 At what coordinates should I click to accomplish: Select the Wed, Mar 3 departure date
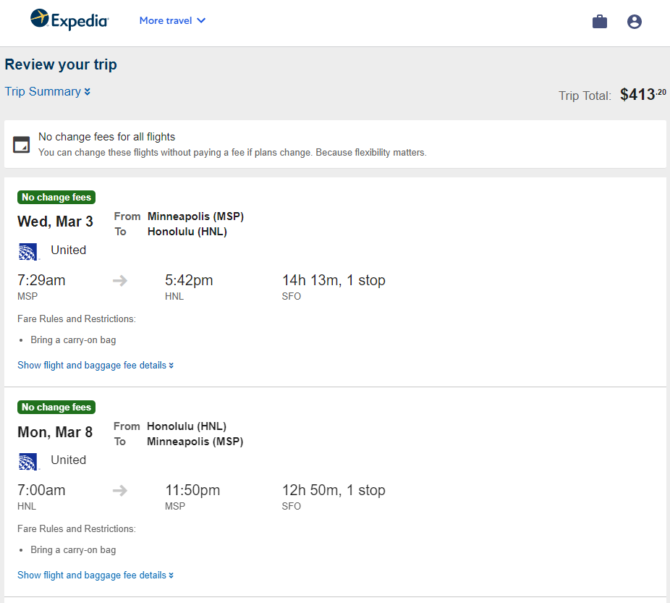click(x=55, y=222)
